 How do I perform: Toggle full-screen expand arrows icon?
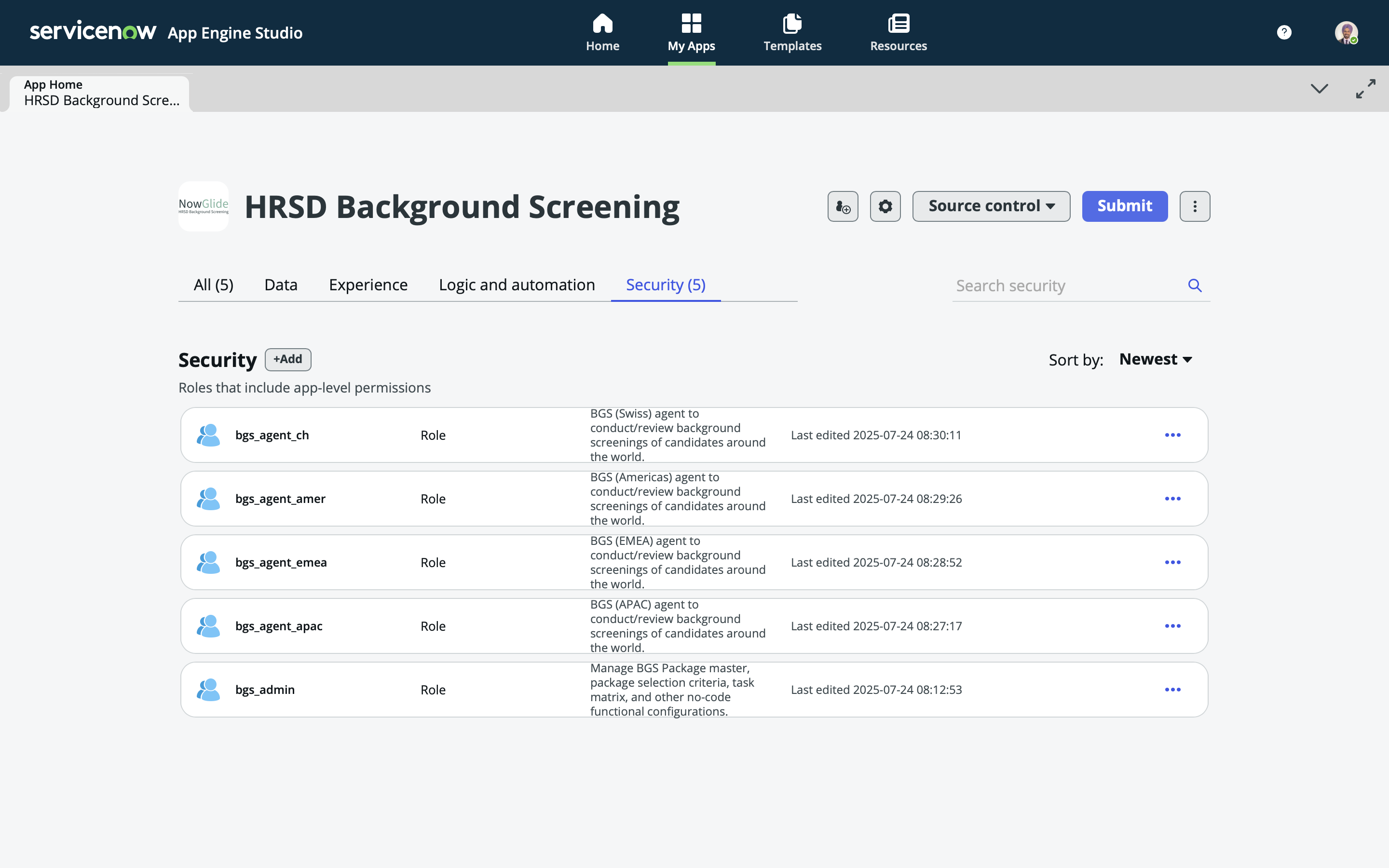[1365, 88]
